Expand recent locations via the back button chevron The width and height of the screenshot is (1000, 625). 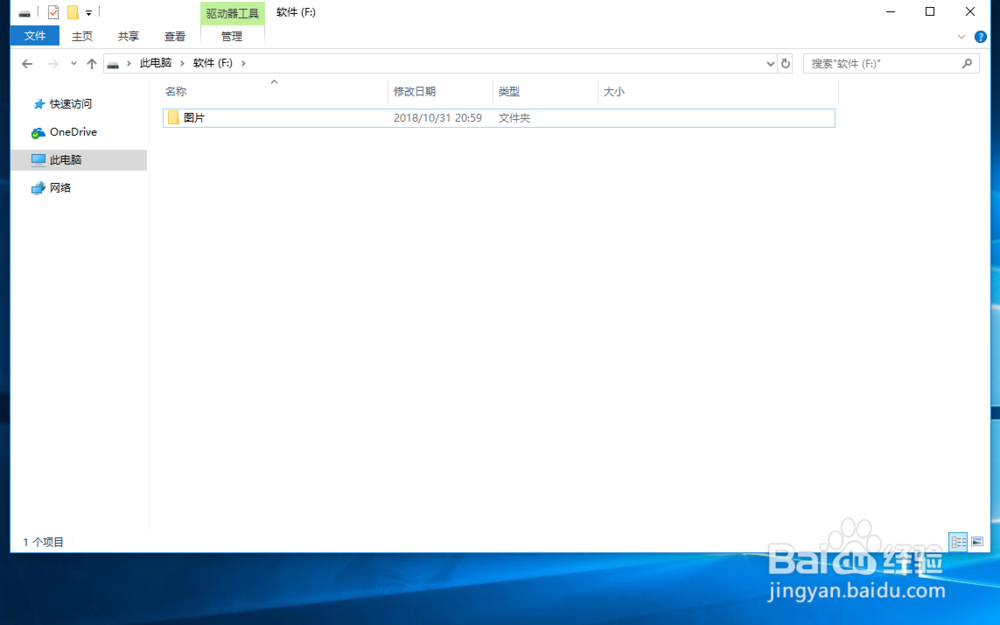tap(72, 63)
